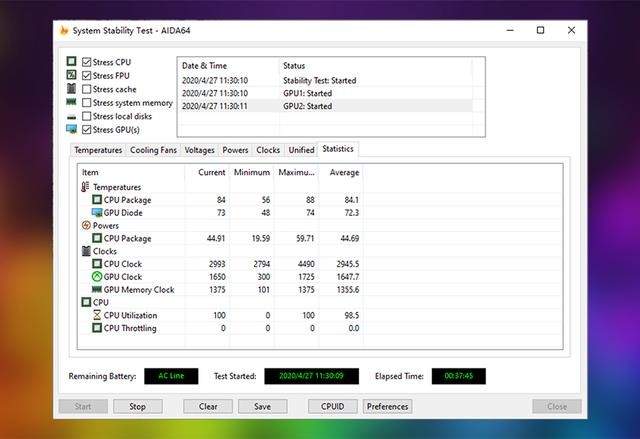Image resolution: width=640 pixels, height=439 pixels.
Task: Click the CPU Package maximum power 59.71
Action: click(305, 238)
